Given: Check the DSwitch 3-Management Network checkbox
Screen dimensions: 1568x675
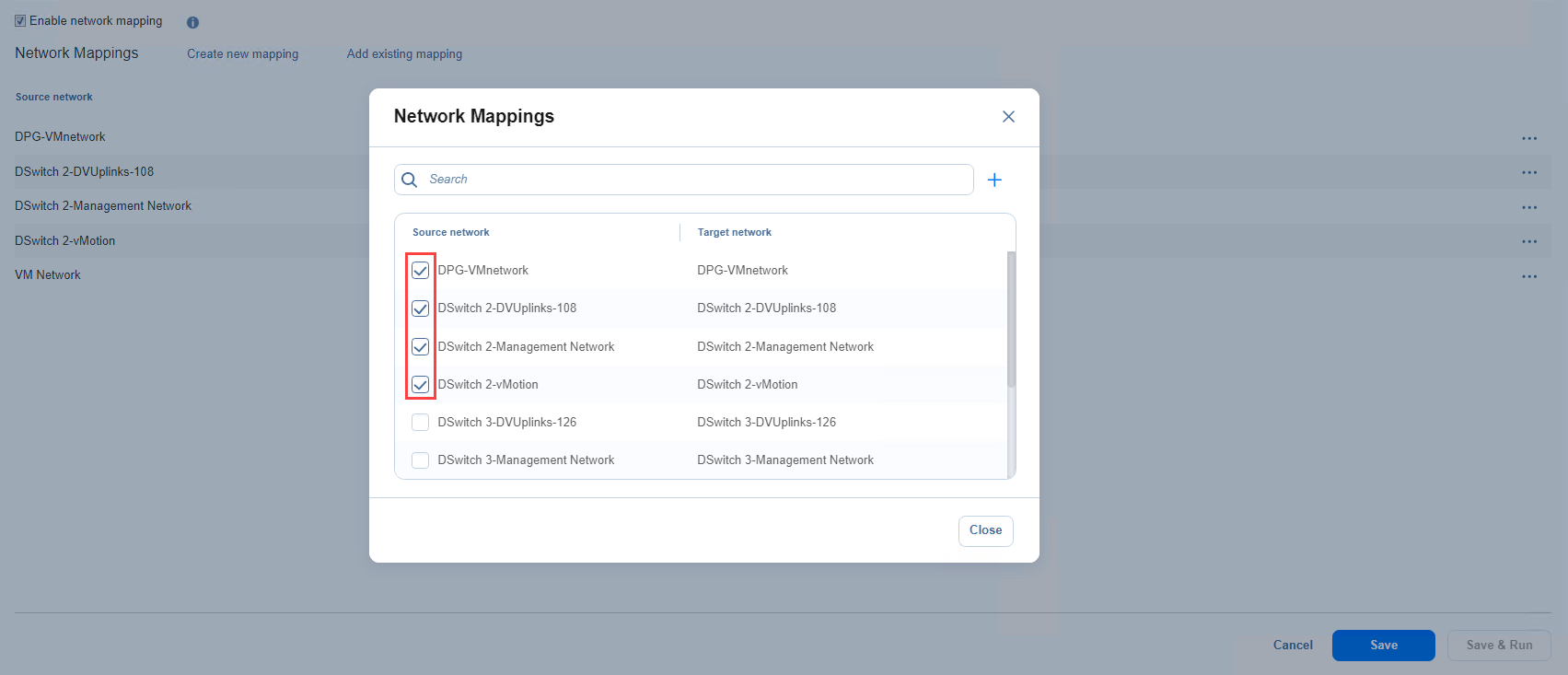Looking at the screenshot, I should 420,460.
